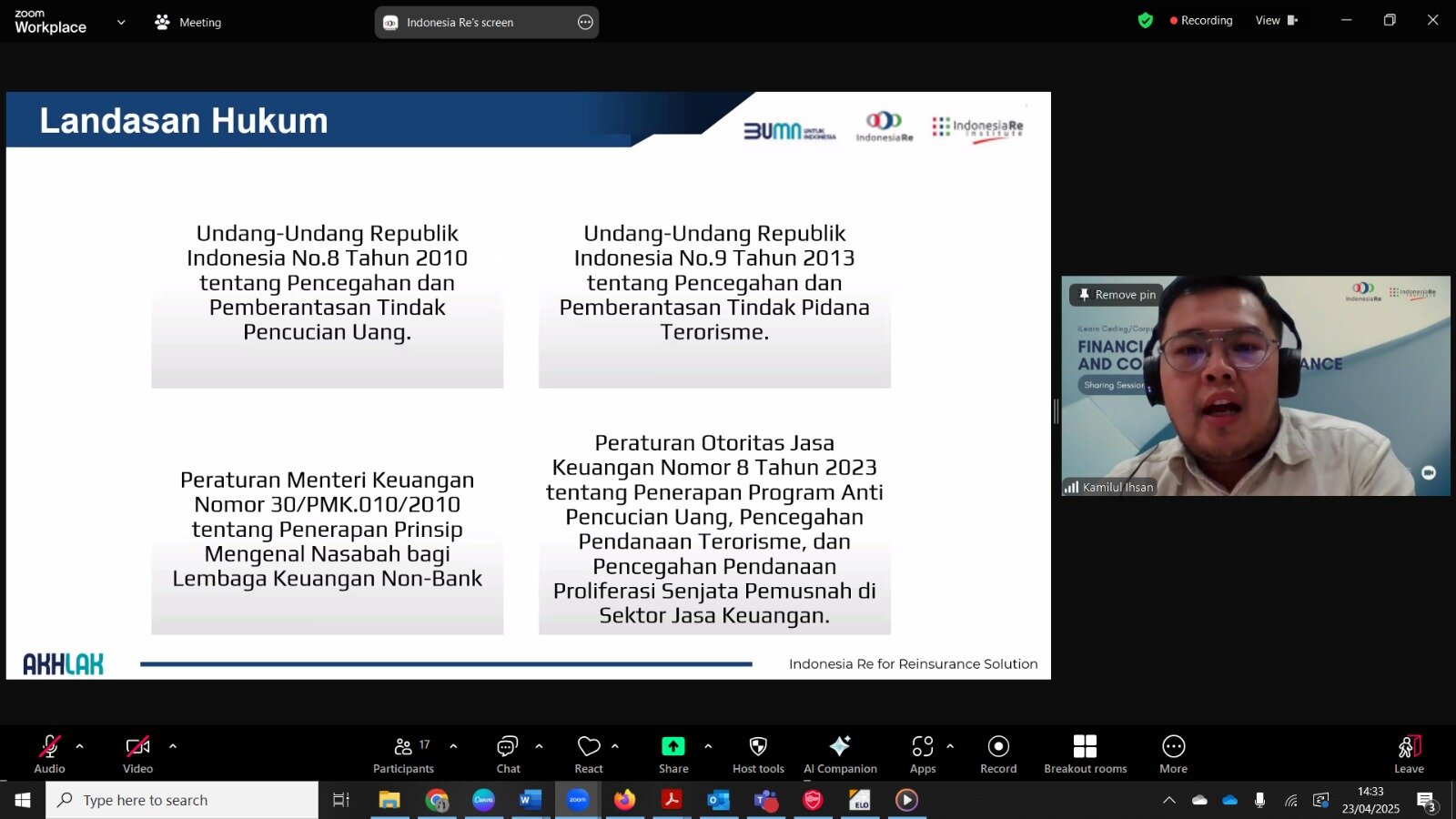Leave the meeting

1409,753
